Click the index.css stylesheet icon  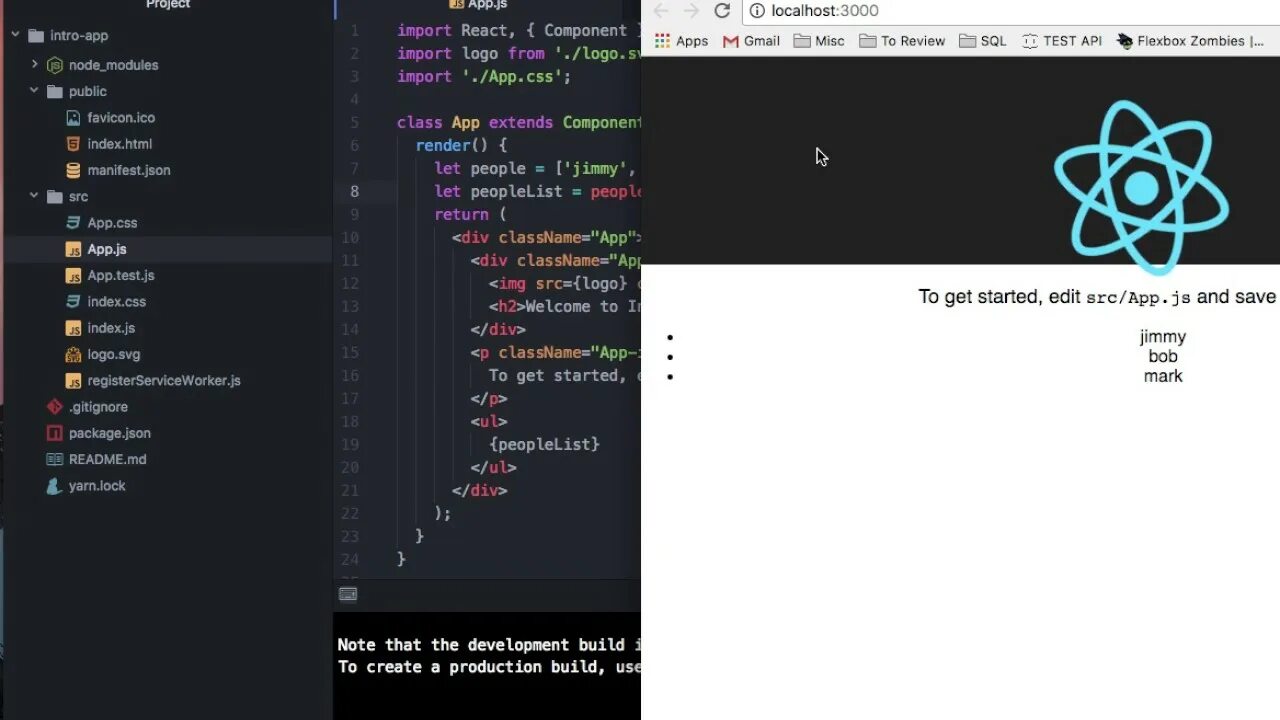[73, 301]
